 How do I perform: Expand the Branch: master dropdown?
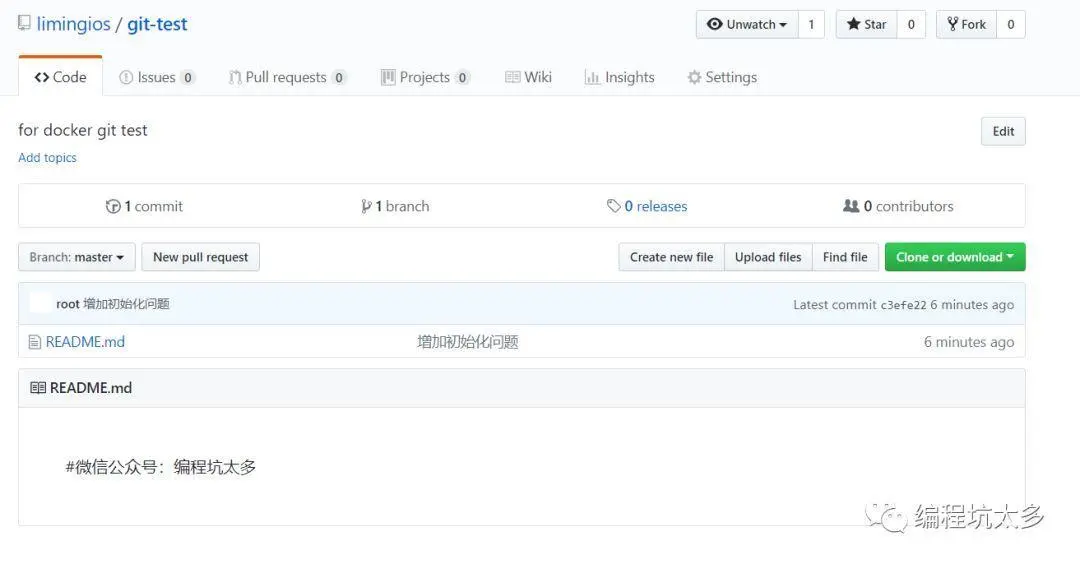[x=76, y=257]
